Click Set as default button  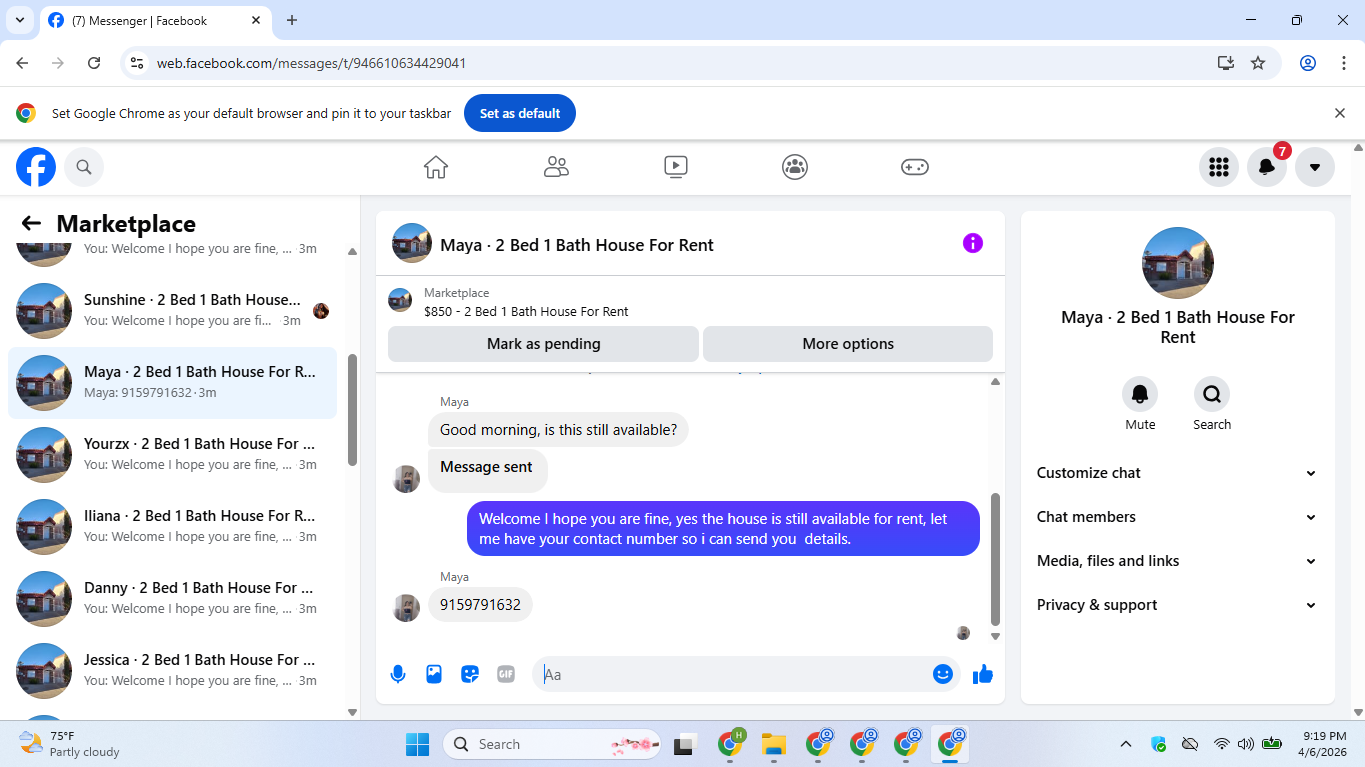[x=520, y=114]
